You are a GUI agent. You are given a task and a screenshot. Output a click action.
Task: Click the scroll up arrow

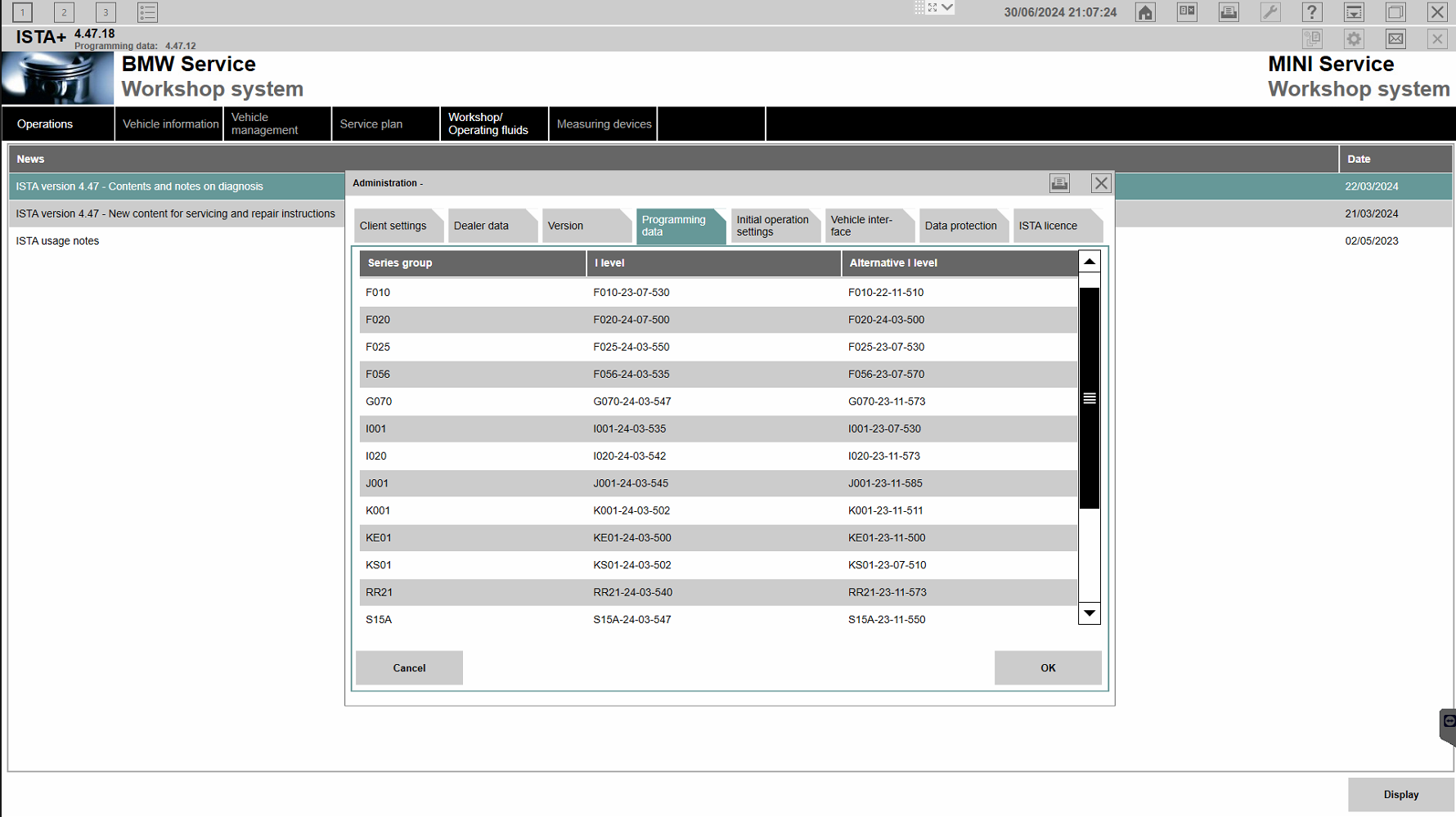(x=1090, y=262)
